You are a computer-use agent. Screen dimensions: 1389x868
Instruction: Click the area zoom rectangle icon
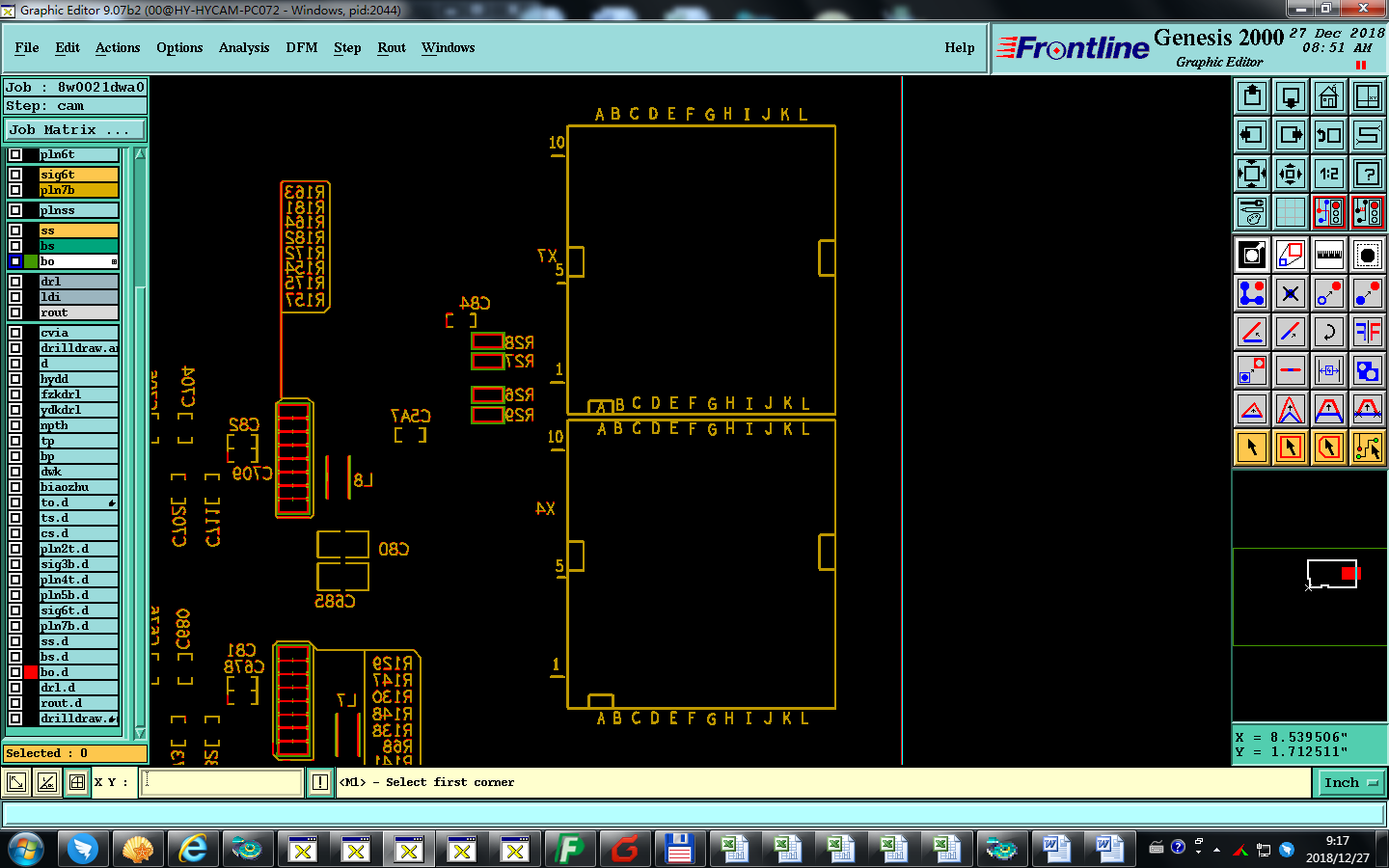1291,255
